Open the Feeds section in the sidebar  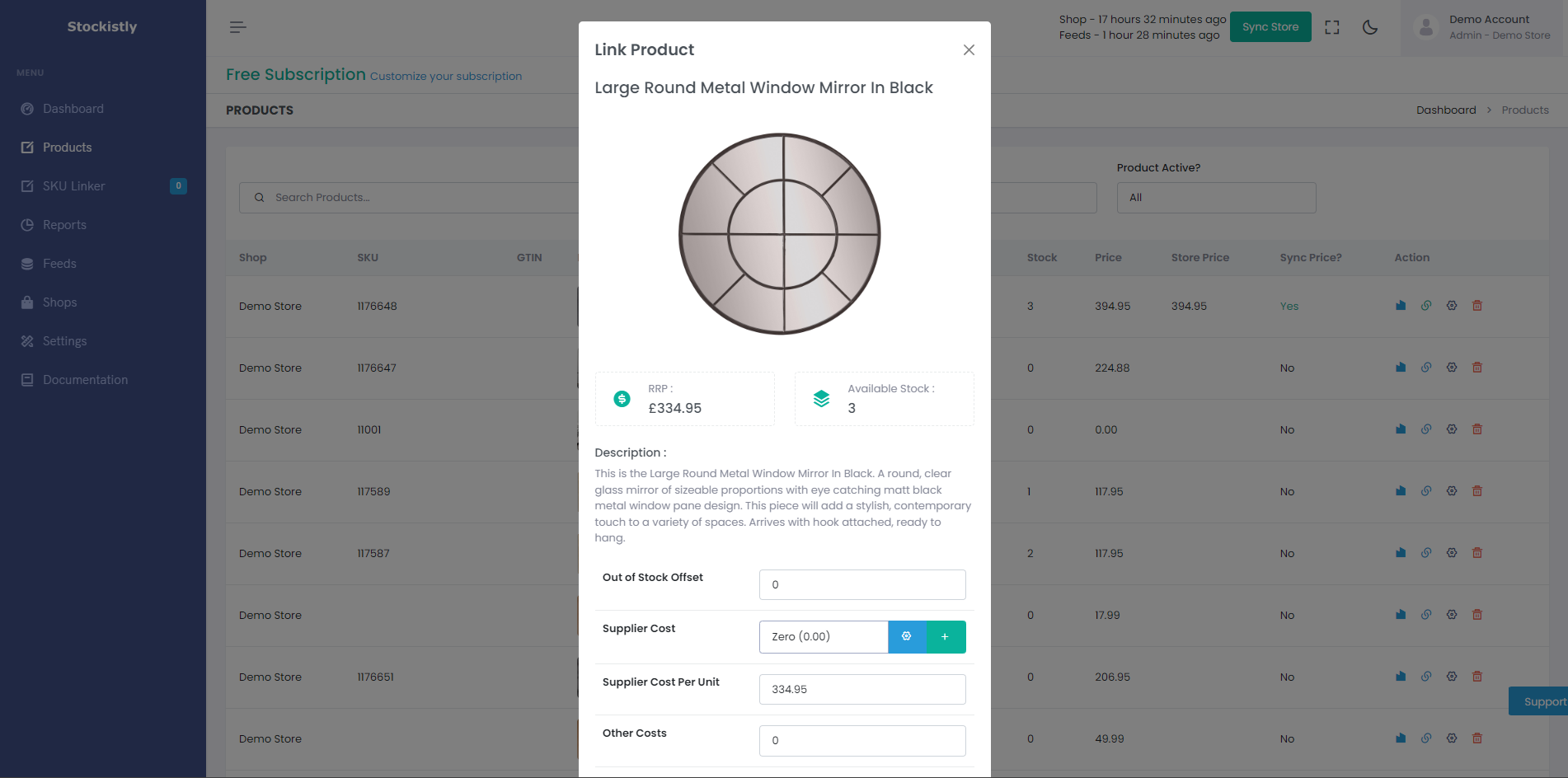click(x=60, y=263)
